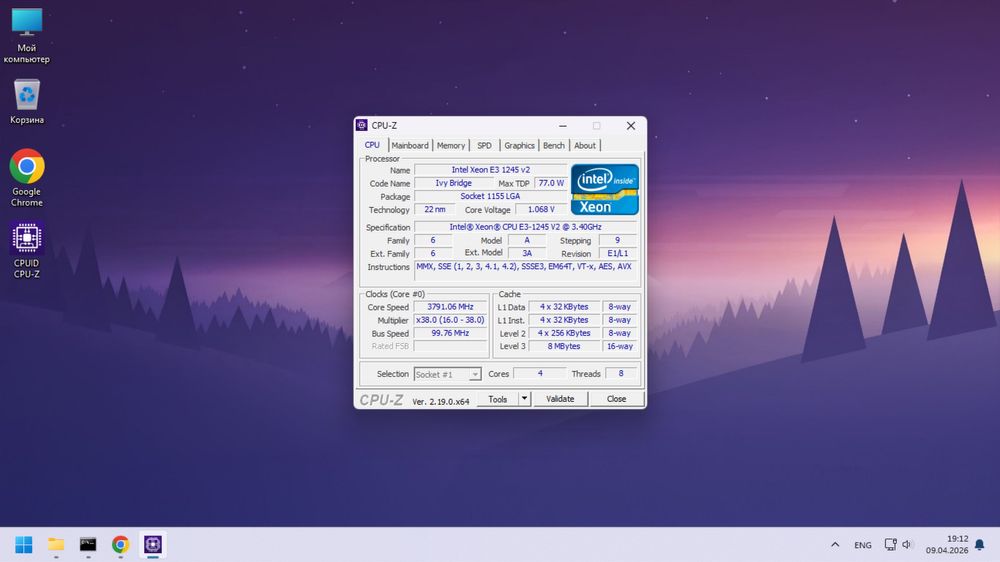1000x562 pixels.
Task: Expand the Tools dropdown arrow
Action: 524,399
